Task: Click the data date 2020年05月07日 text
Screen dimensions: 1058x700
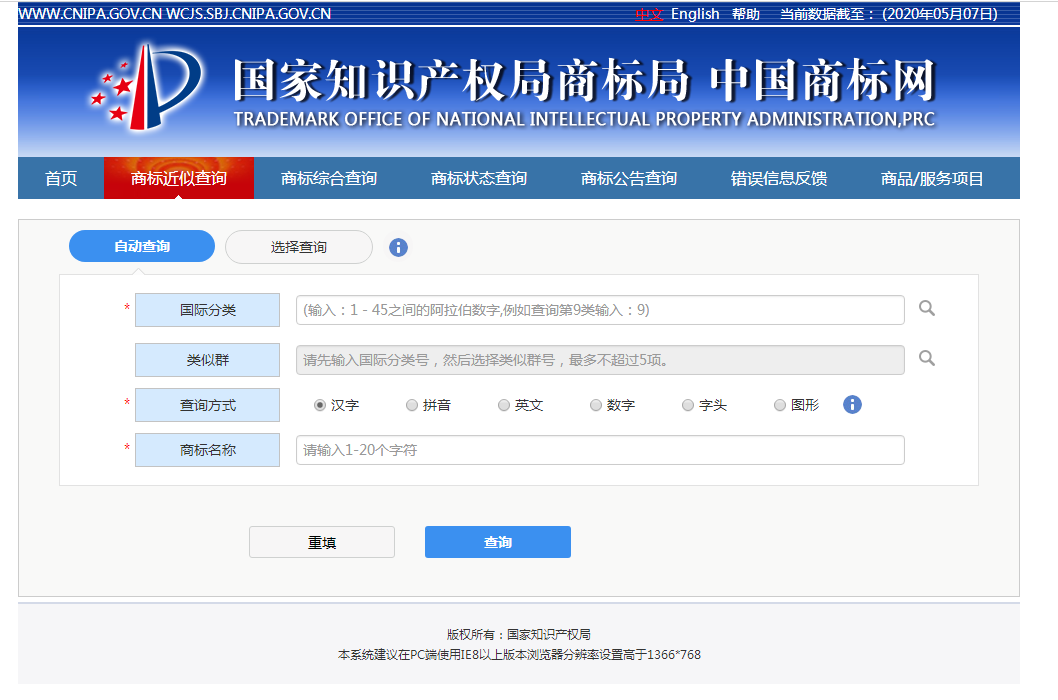Action: click(x=940, y=14)
